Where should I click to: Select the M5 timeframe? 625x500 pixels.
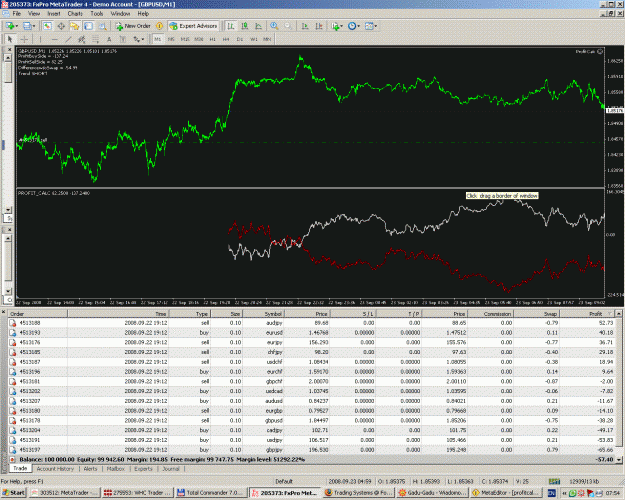coord(171,39)
